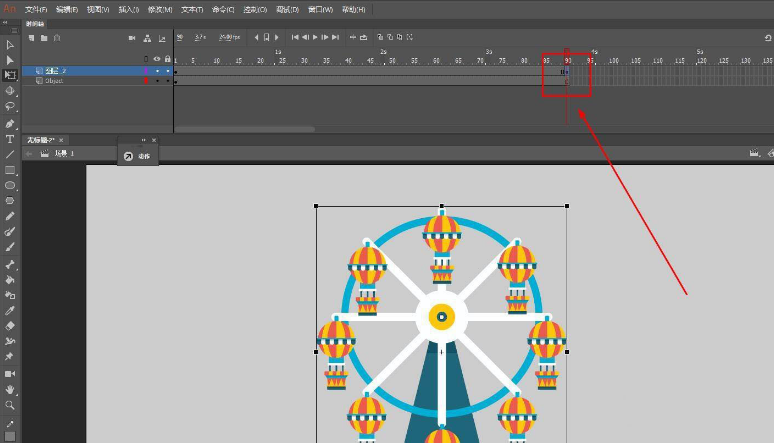Choose the Paint Bucket tool

click(x=10, y=280)
